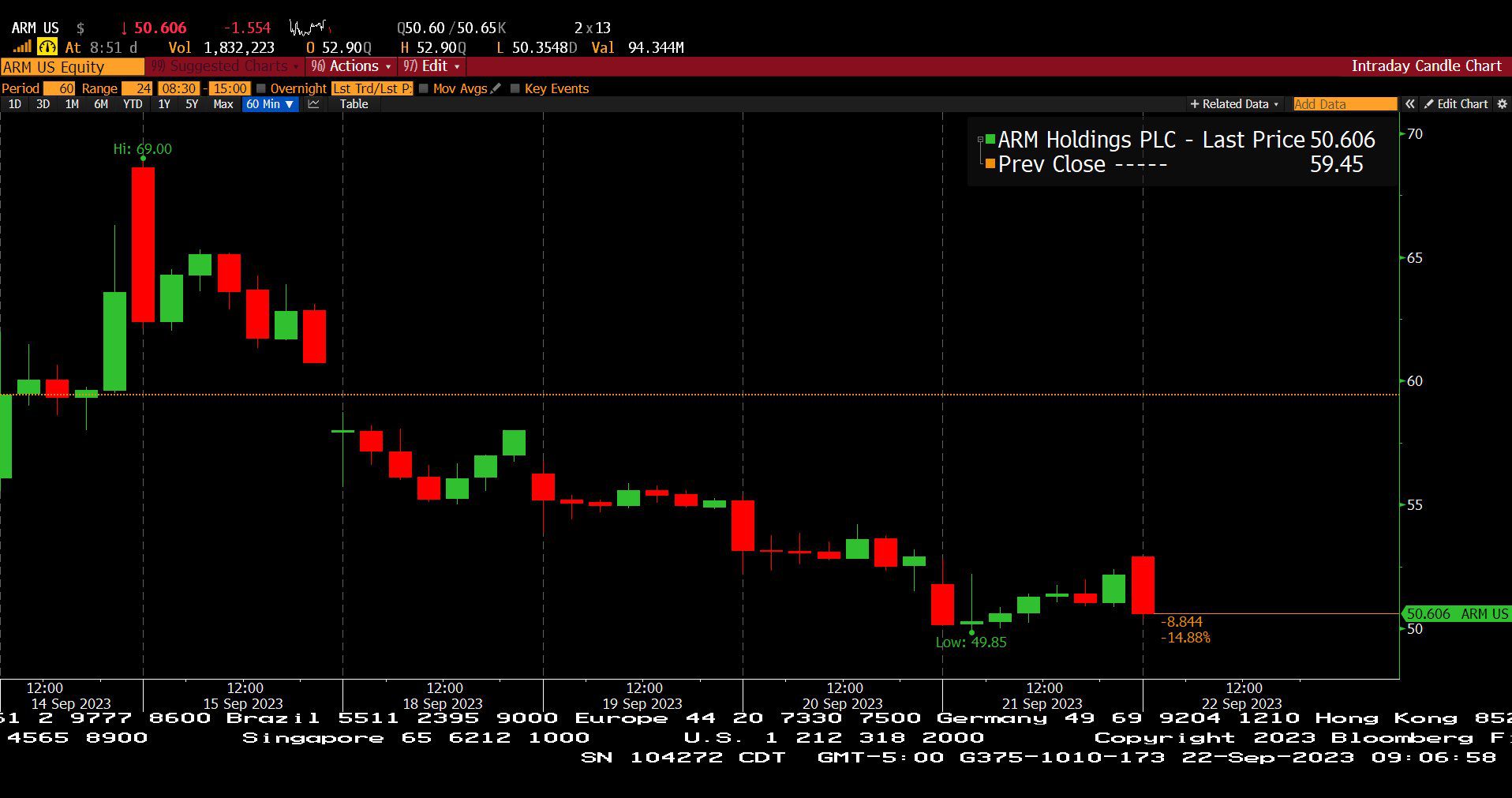Click the 50.606 ARM US price tag
1512x798 pixels.
tap(1457, 614)
